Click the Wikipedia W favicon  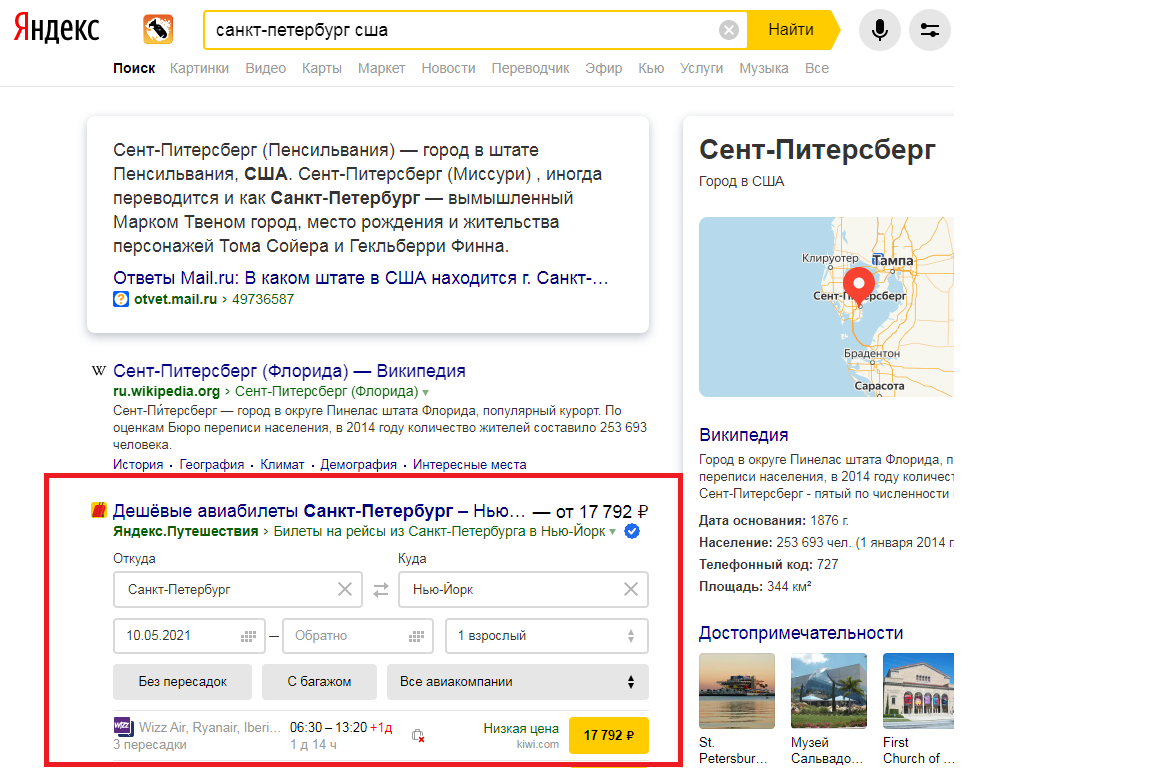98,370
